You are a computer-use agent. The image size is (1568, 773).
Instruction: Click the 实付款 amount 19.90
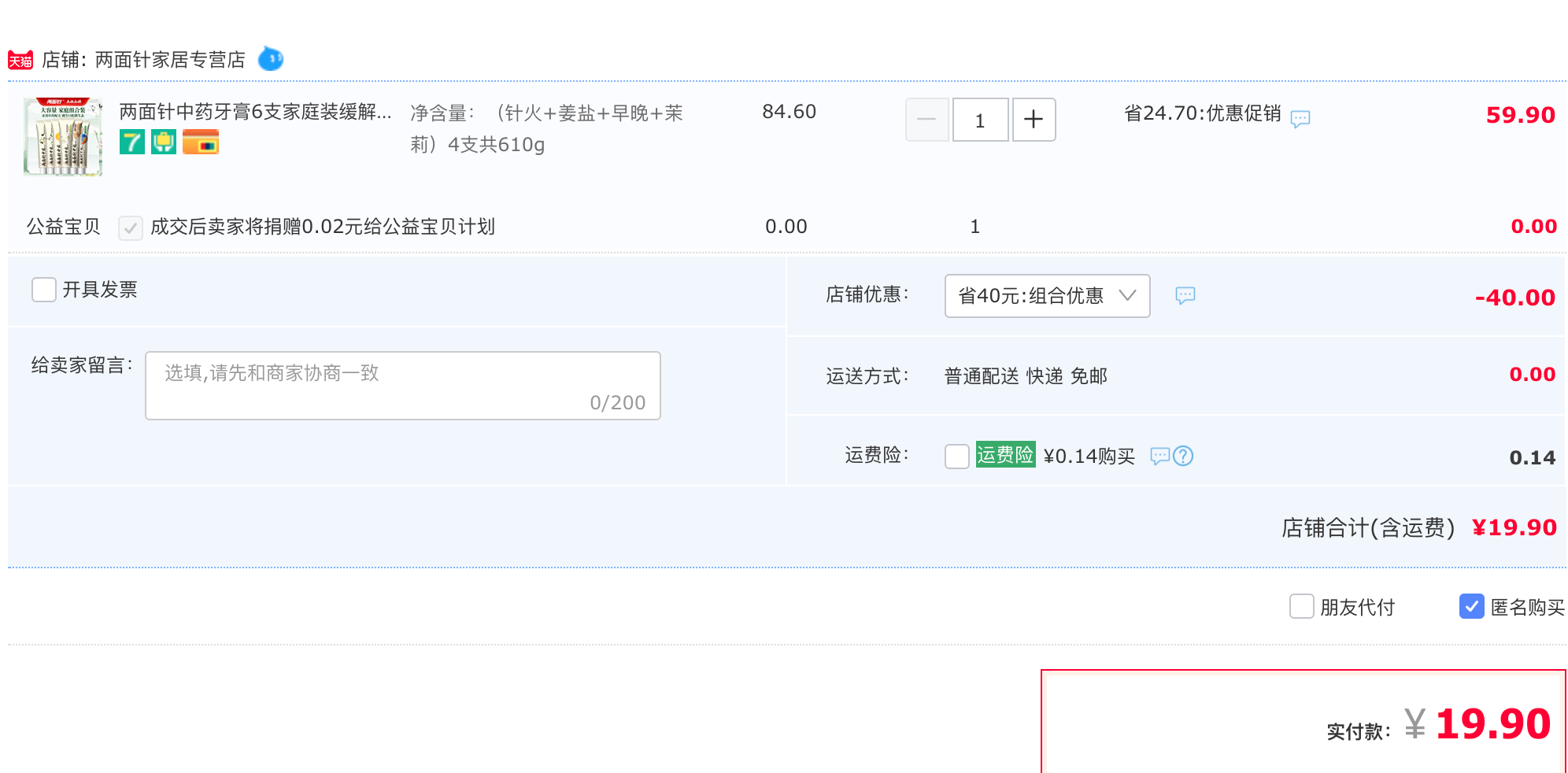point(1493,723)
